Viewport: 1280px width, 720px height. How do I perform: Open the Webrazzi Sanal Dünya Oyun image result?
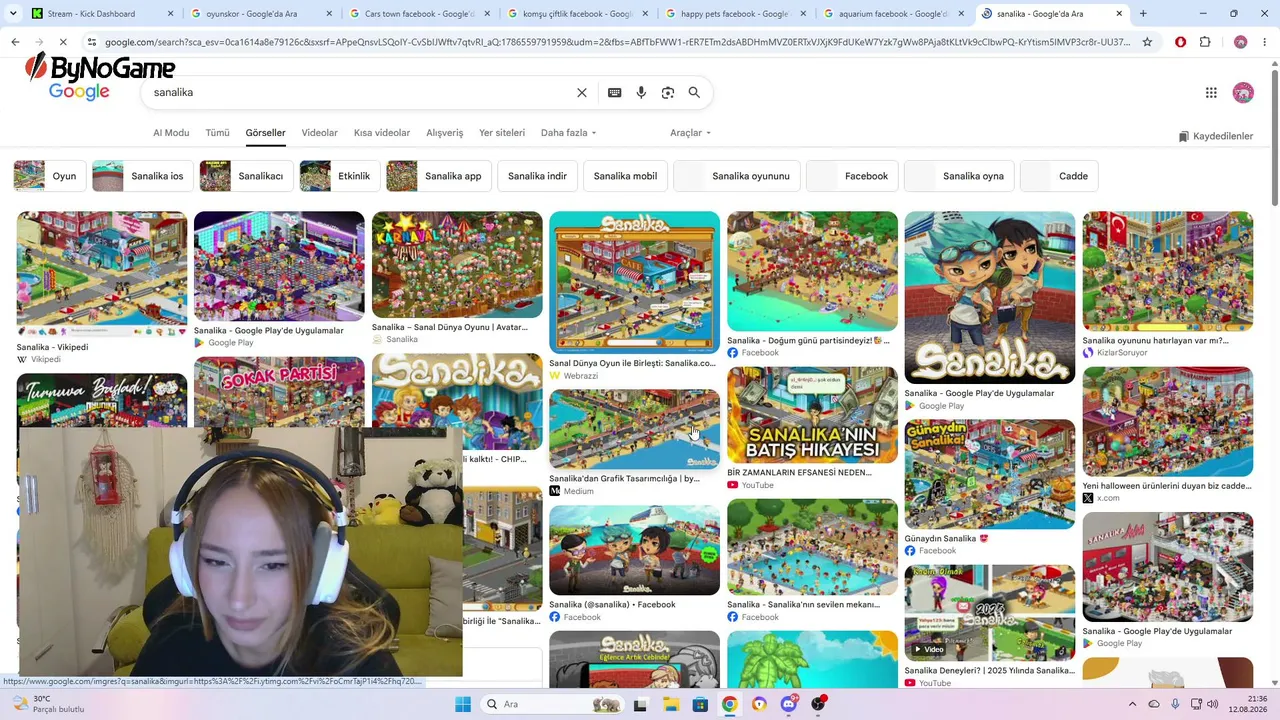point(634,282)
